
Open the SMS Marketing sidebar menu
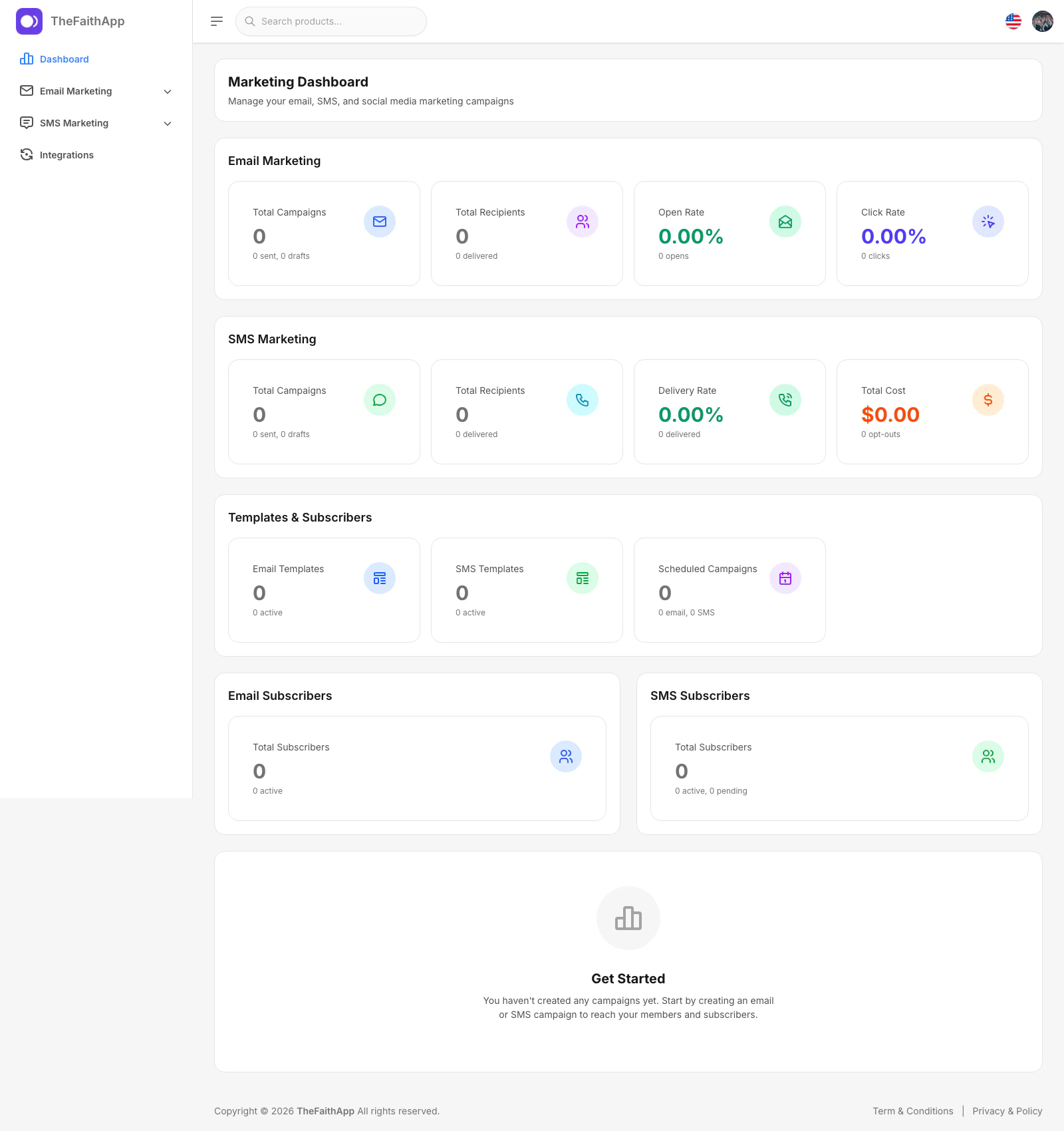(96, 123)
